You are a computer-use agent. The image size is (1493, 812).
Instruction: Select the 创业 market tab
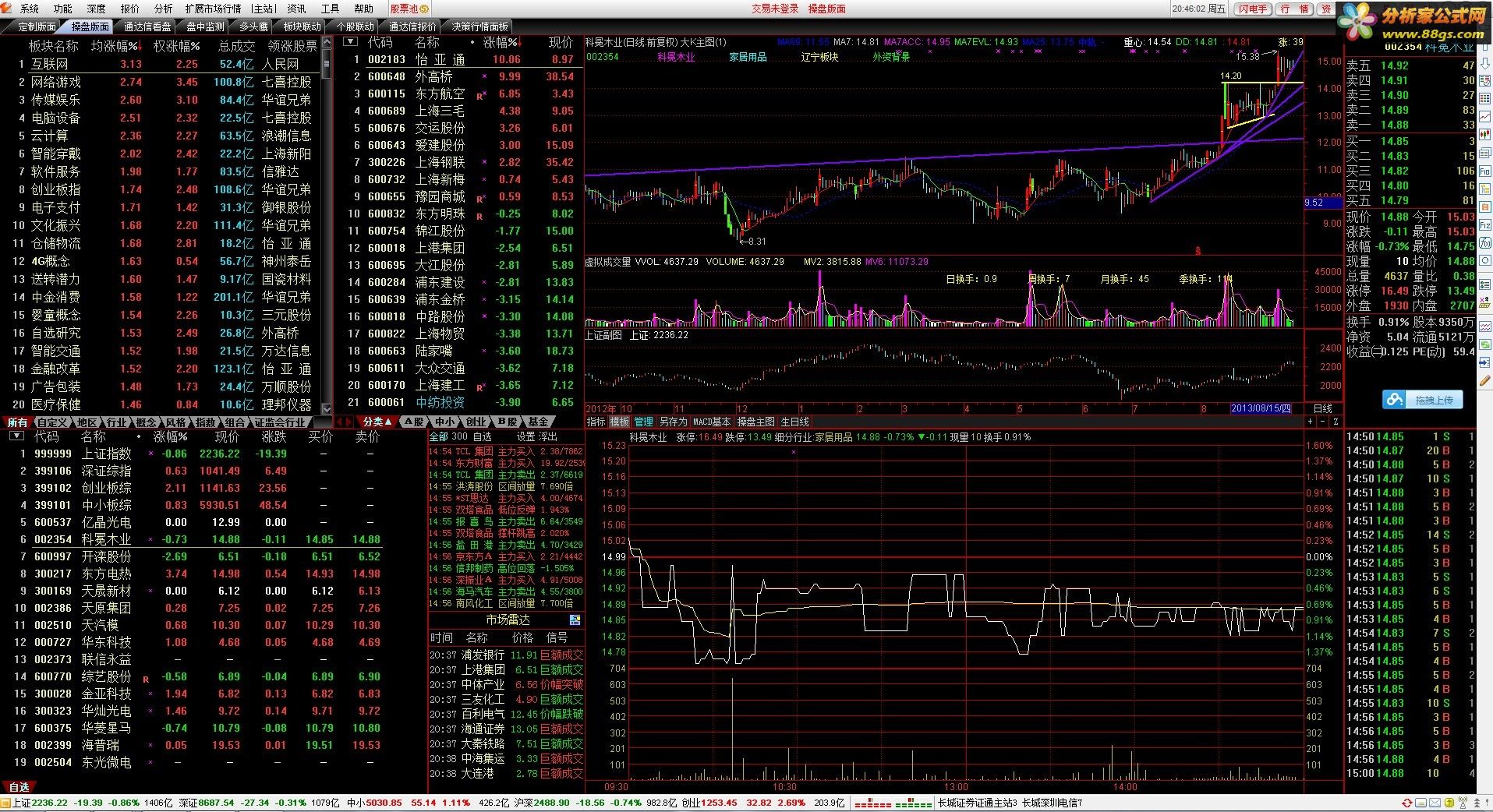(x=476, y=422)
